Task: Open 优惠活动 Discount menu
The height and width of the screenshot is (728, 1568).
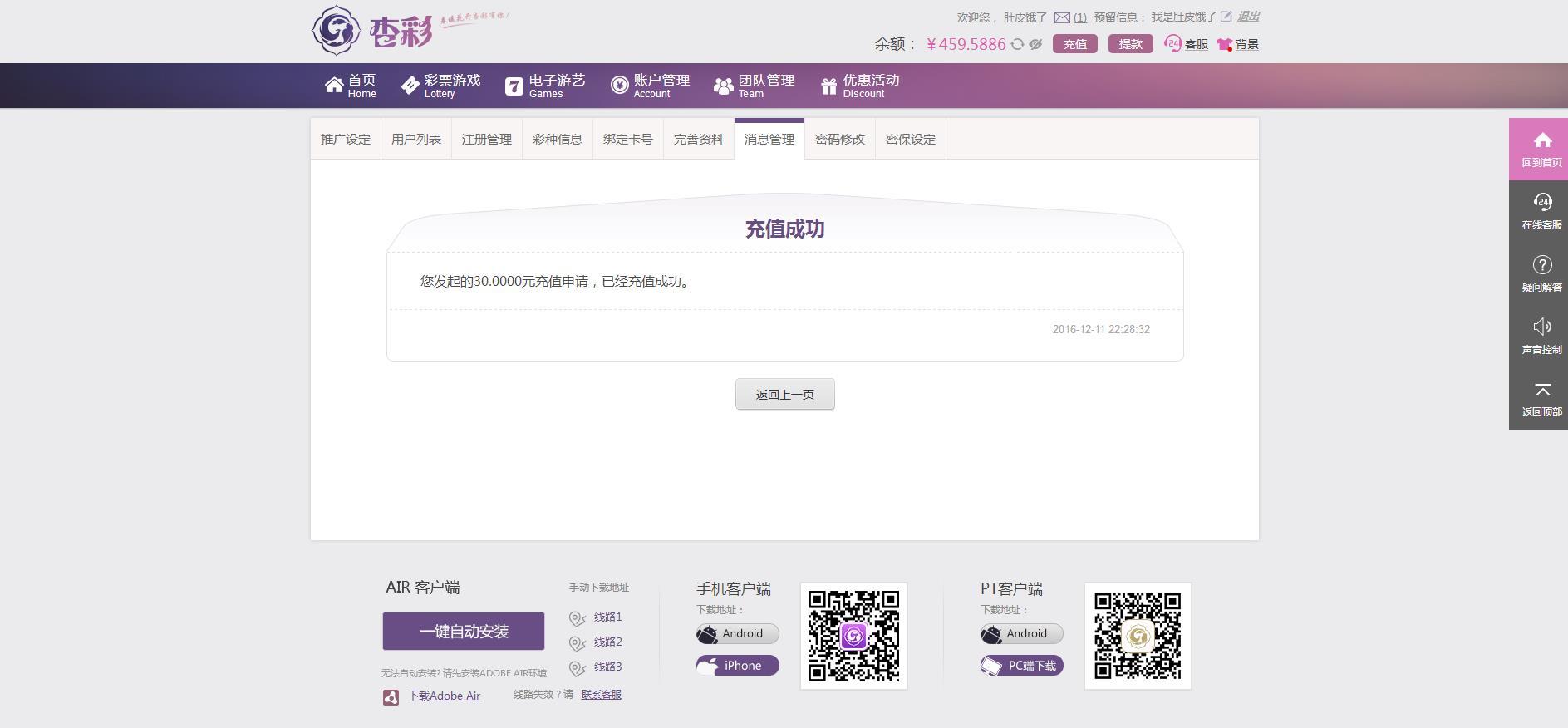Action: 859,86
